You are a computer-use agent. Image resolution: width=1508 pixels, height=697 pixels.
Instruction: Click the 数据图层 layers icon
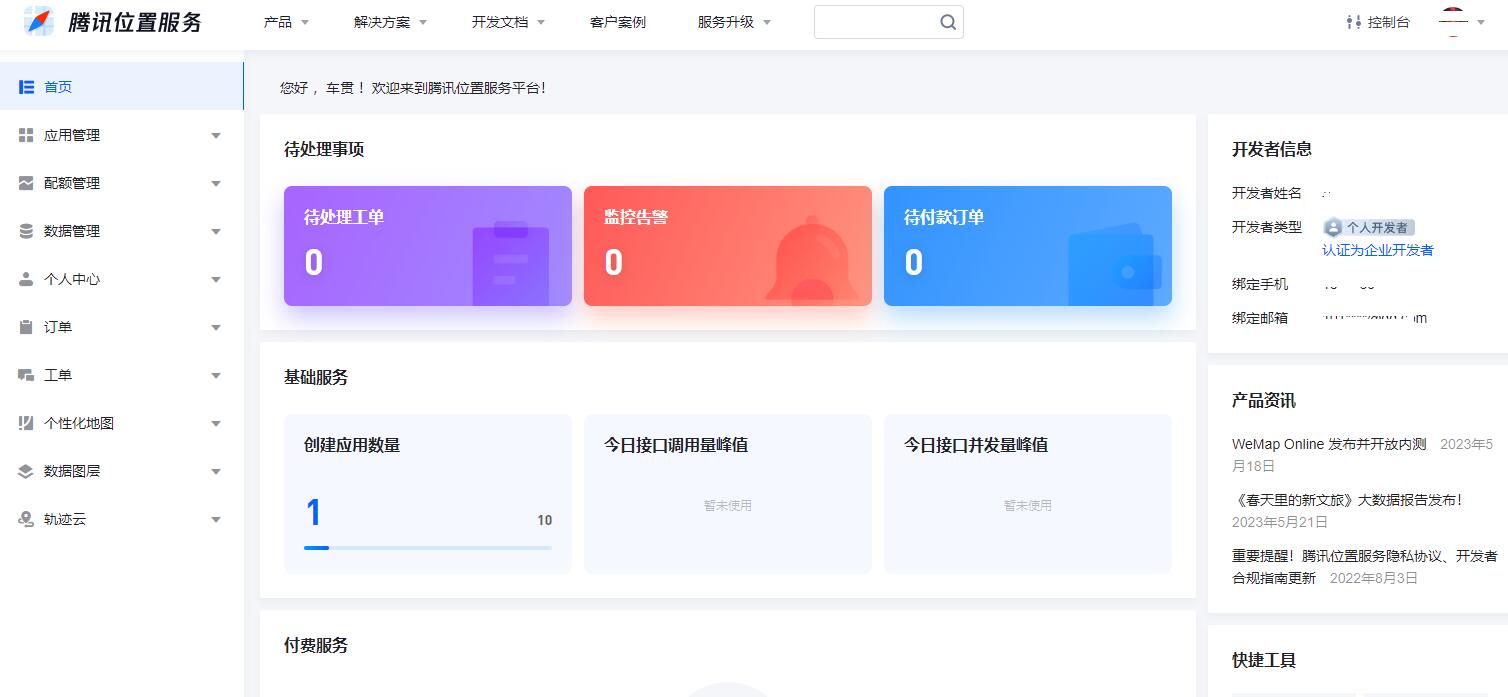coord(27,471)
